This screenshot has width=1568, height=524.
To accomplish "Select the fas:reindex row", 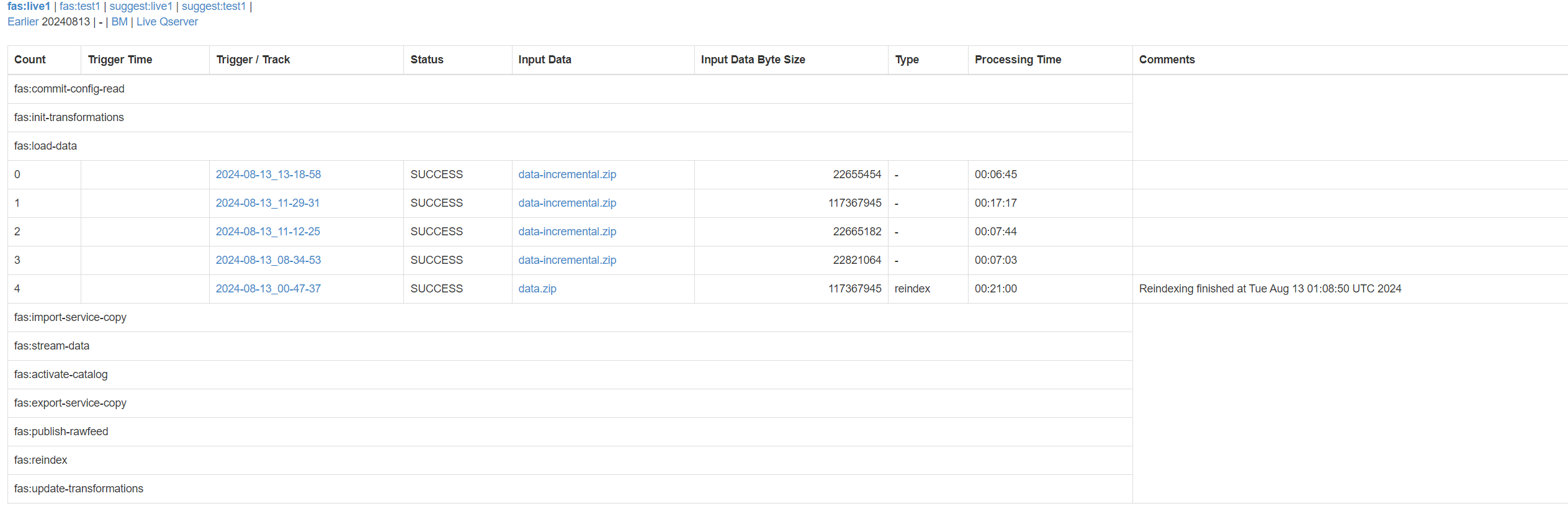I will (570, 460).
